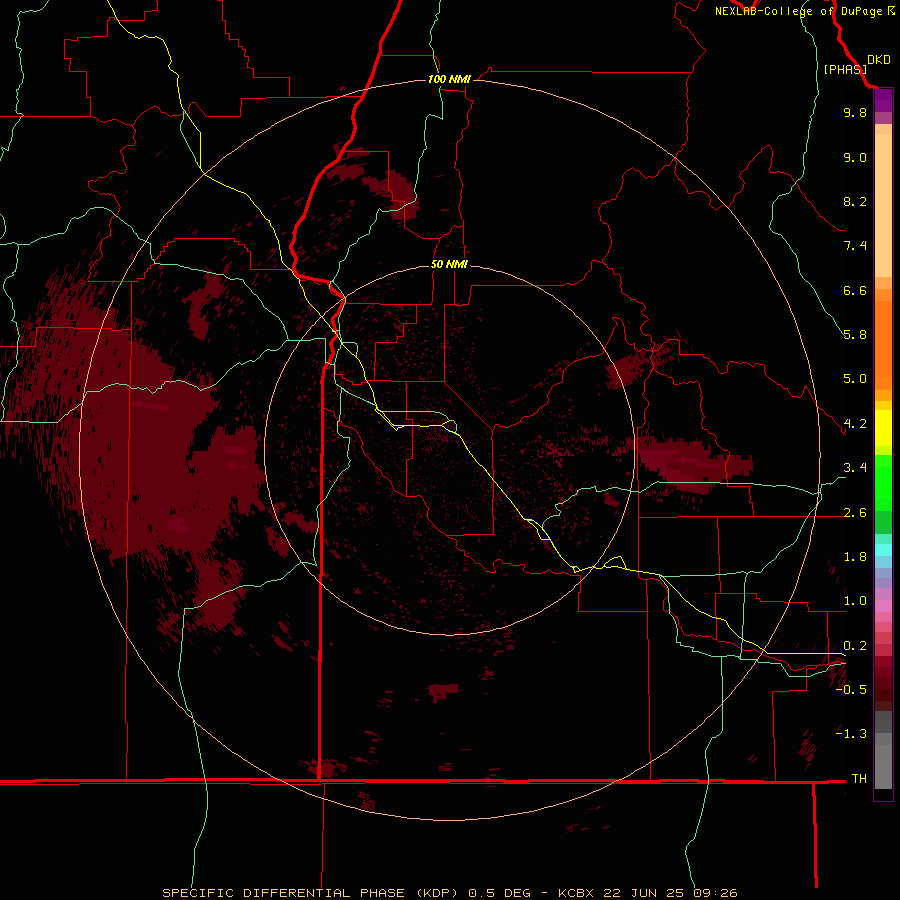Click the SPECIFIC DIFFERENTIAL PHASE (KDP) title text
The image size is (900, 900).
tap(310, 893)
